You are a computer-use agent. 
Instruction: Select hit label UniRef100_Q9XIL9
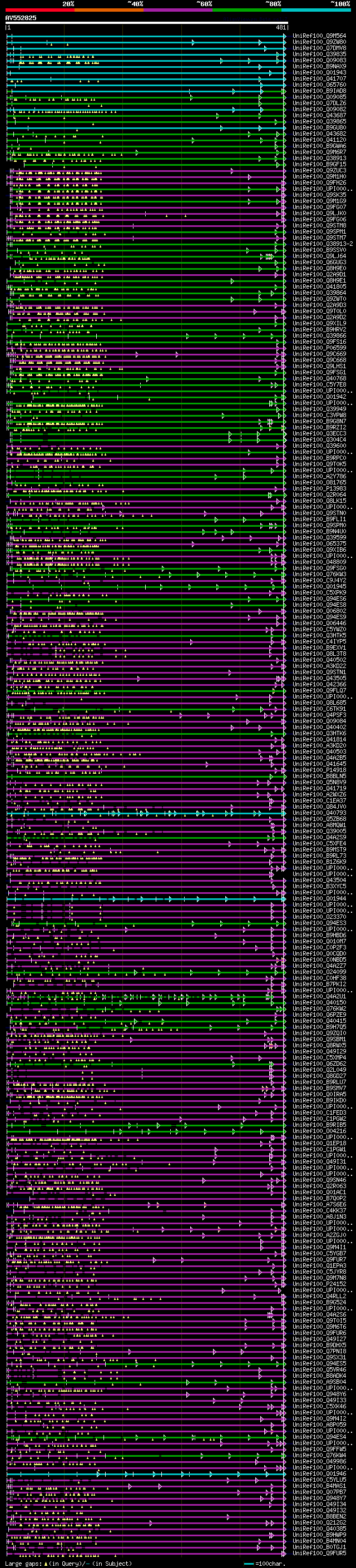pos(319,323)
